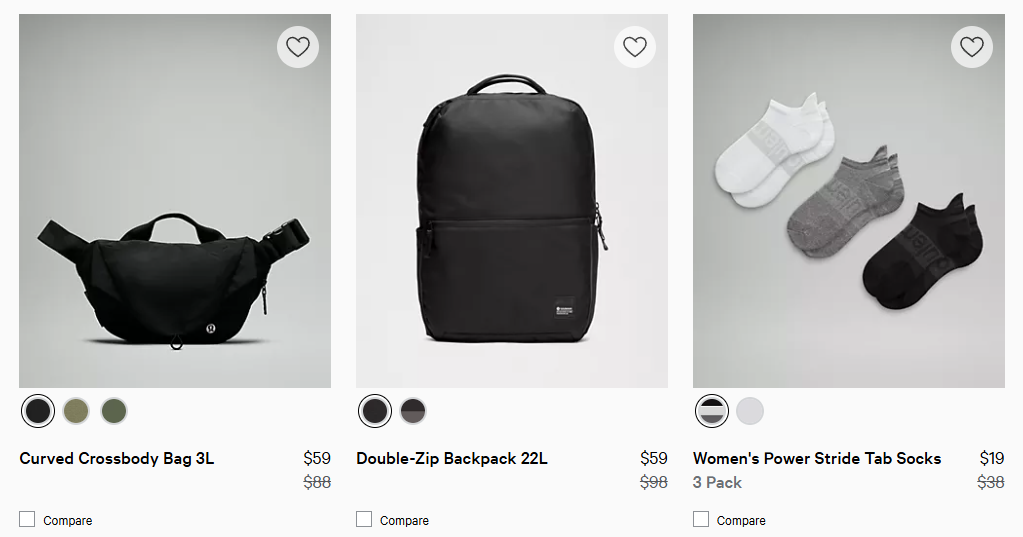The image size is (1023, 537).
Task: Go to Women's Power Stride Tab Socks
Action: click(817, 459)
